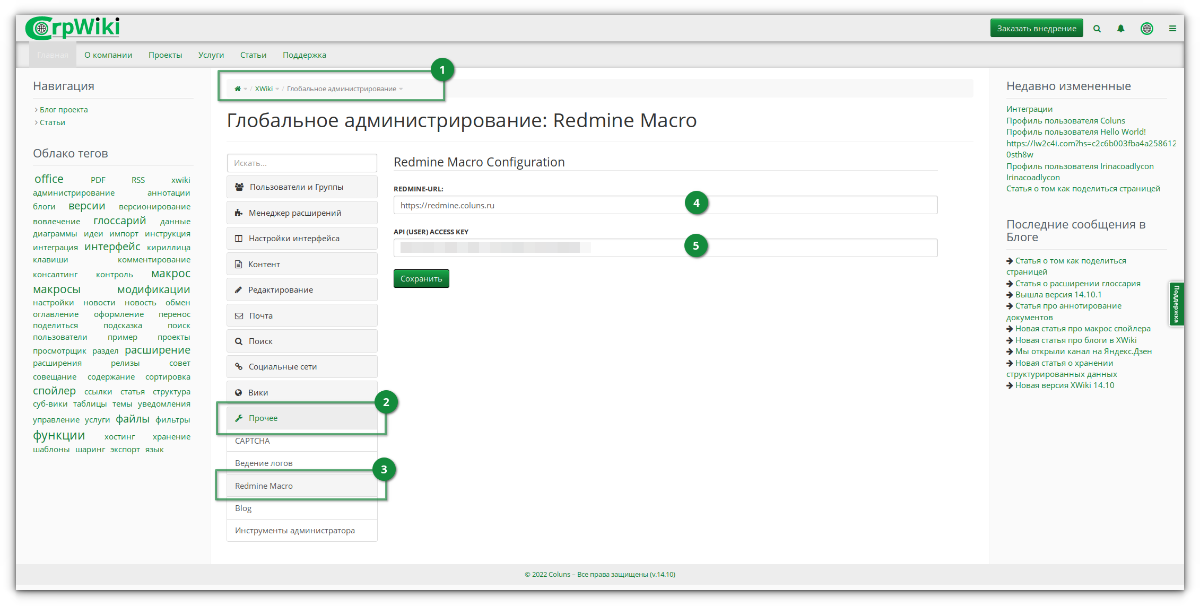Click Глобальное администрирование breadcrumb link
Screen dimensions: 1200x607
(x=341, y=89)
